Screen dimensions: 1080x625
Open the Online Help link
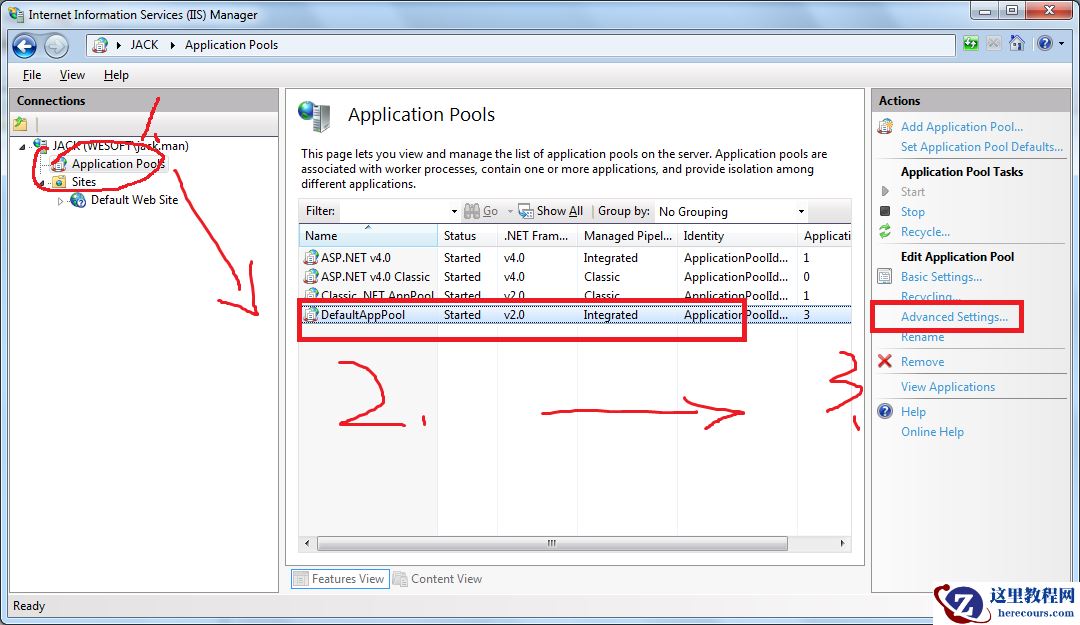click(x=933, y=431)
